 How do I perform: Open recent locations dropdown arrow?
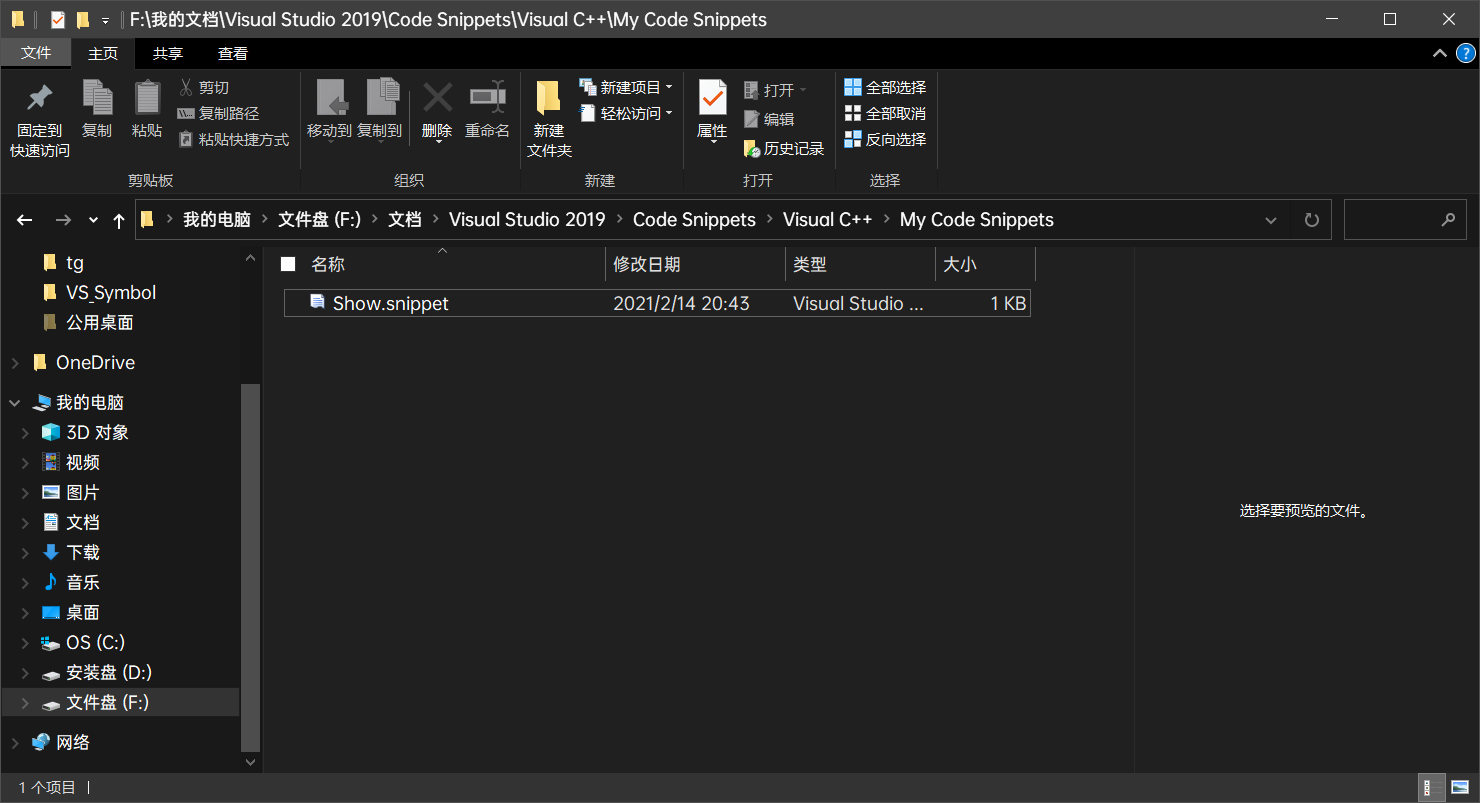click(93, 220)
